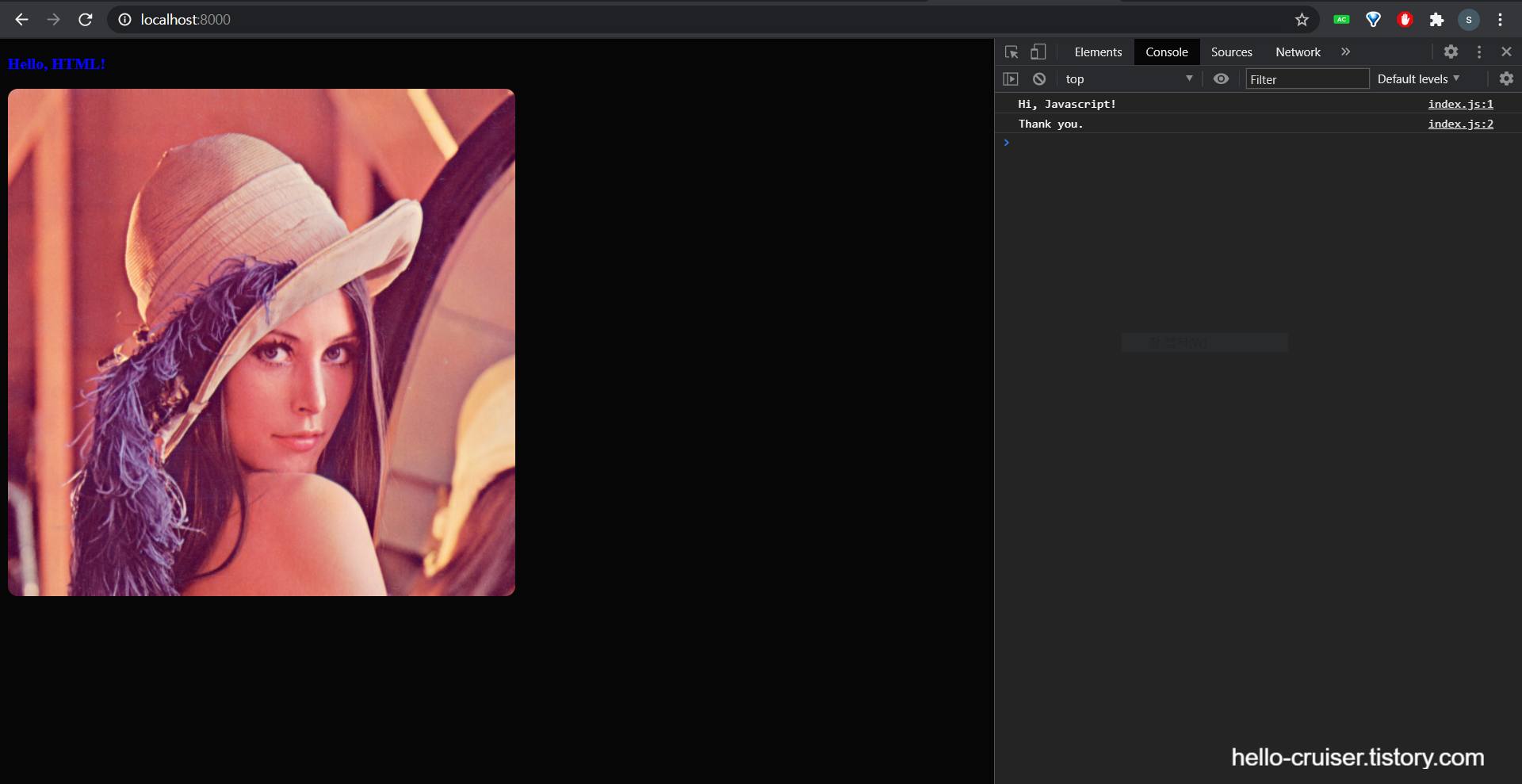Open the index.js:1 source link
The width and height of the screenshot is (1522, 784).
point(1460,104)
